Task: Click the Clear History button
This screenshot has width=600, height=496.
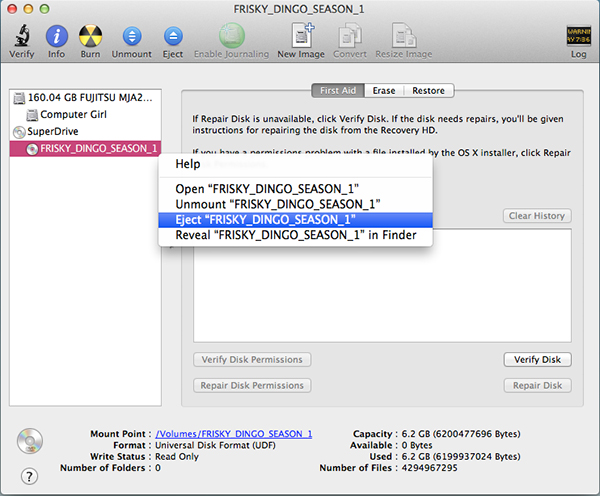Action: coord(537,216)
